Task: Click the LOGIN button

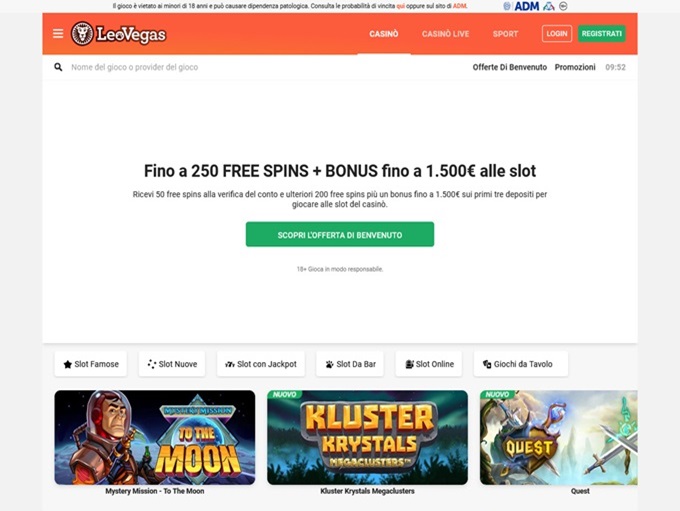Action: [x=557, y=34]
